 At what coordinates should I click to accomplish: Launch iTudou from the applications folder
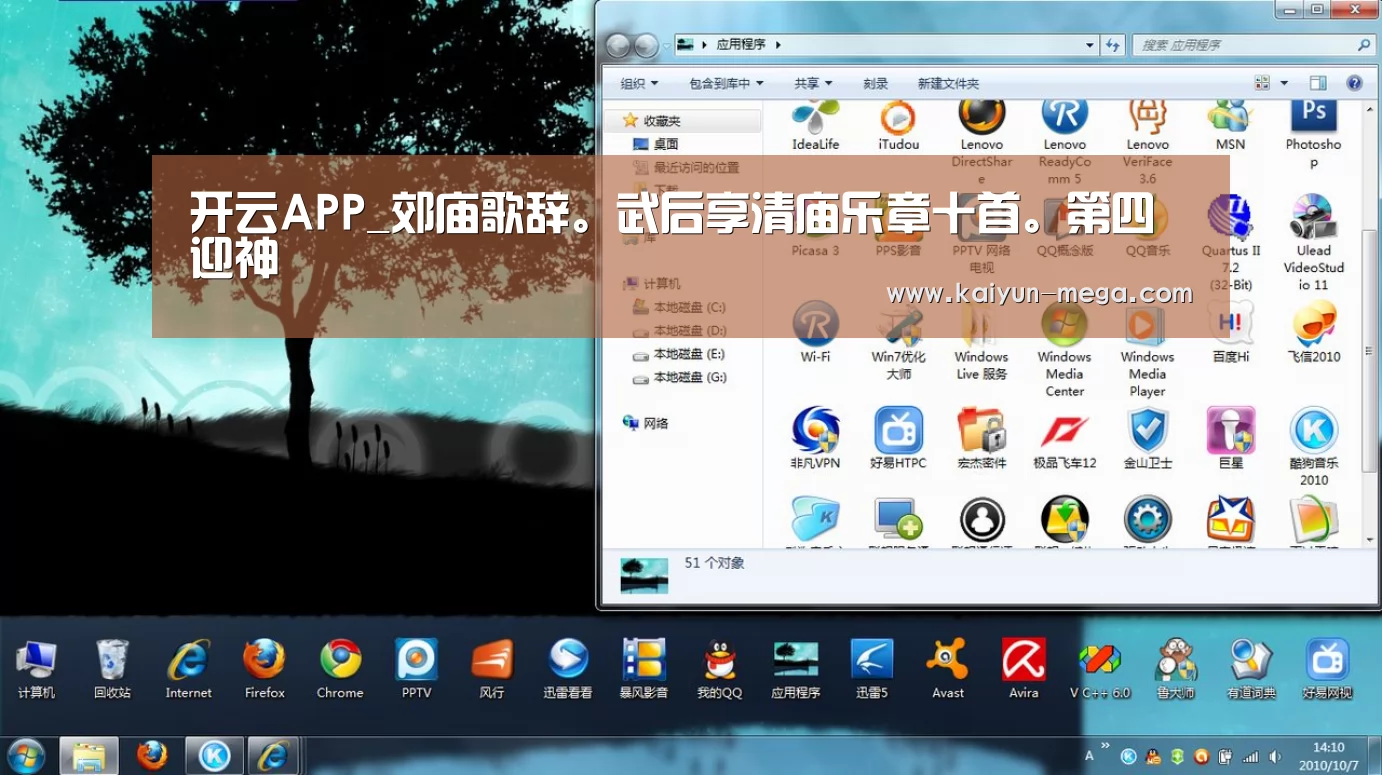tap(898, 124)
